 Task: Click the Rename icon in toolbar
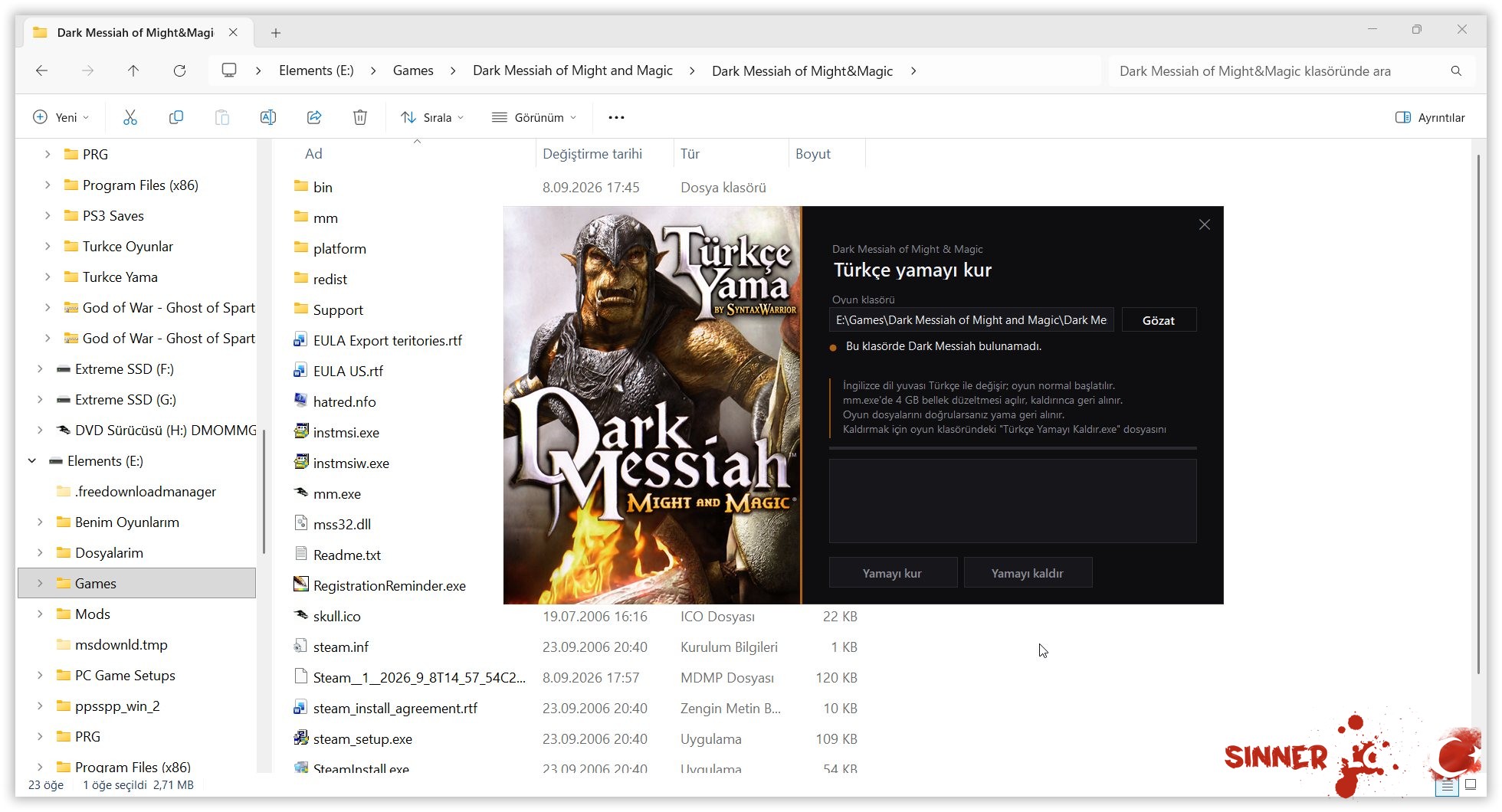point(268,117)
